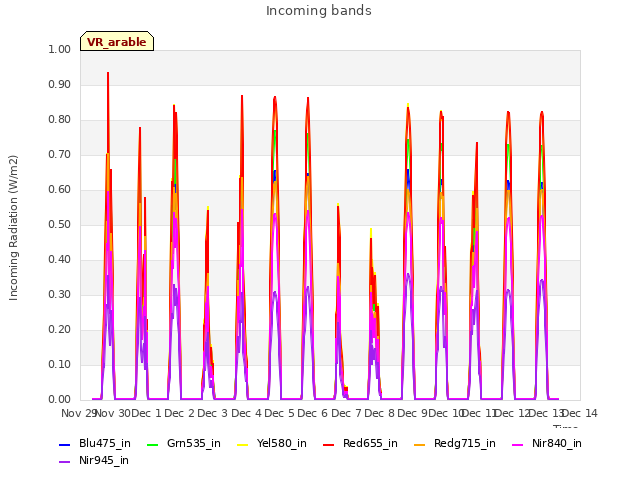Select the Redg715_in legend entry
640x480 pixels.
coord(455,444)
